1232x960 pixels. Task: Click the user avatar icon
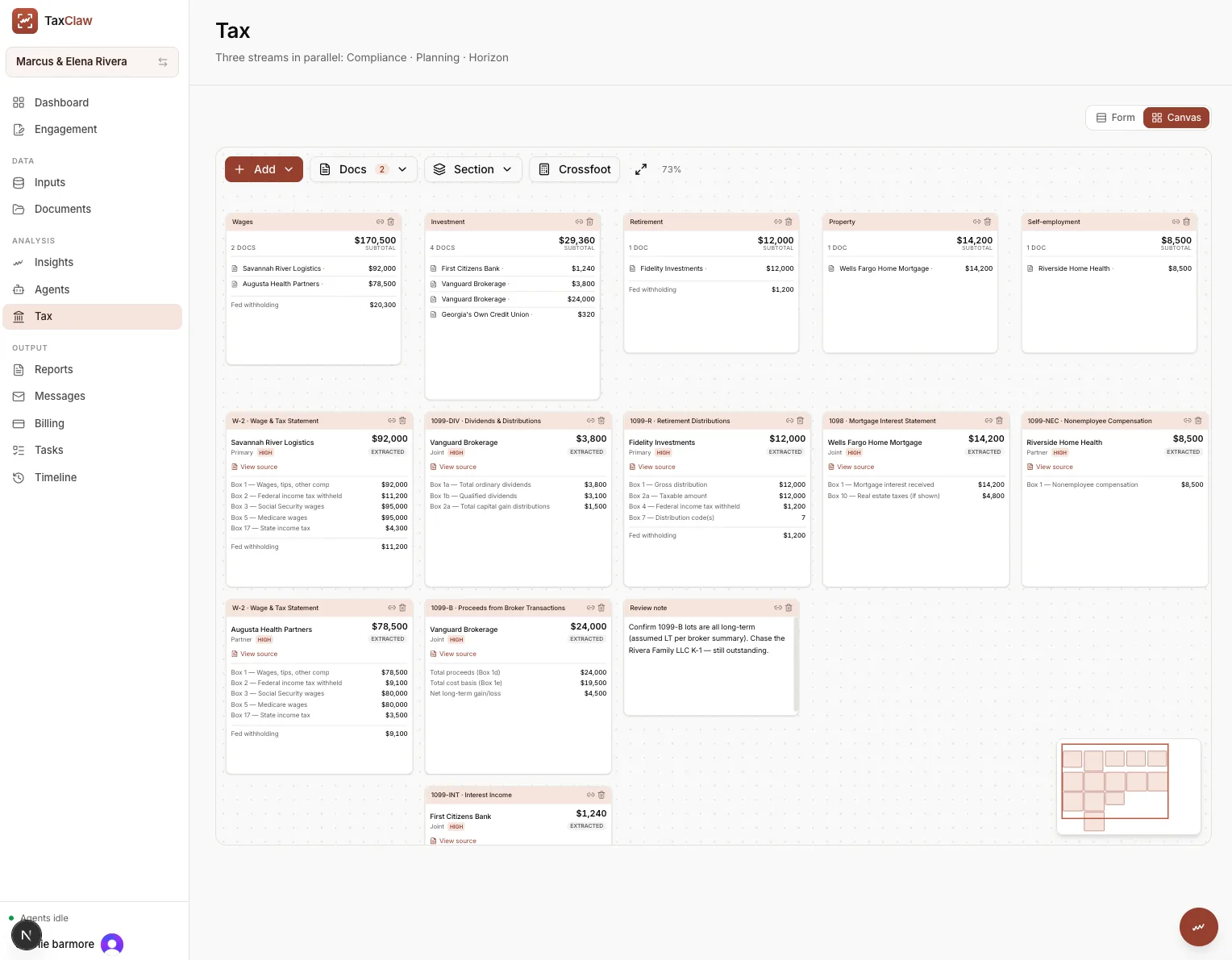112,944
